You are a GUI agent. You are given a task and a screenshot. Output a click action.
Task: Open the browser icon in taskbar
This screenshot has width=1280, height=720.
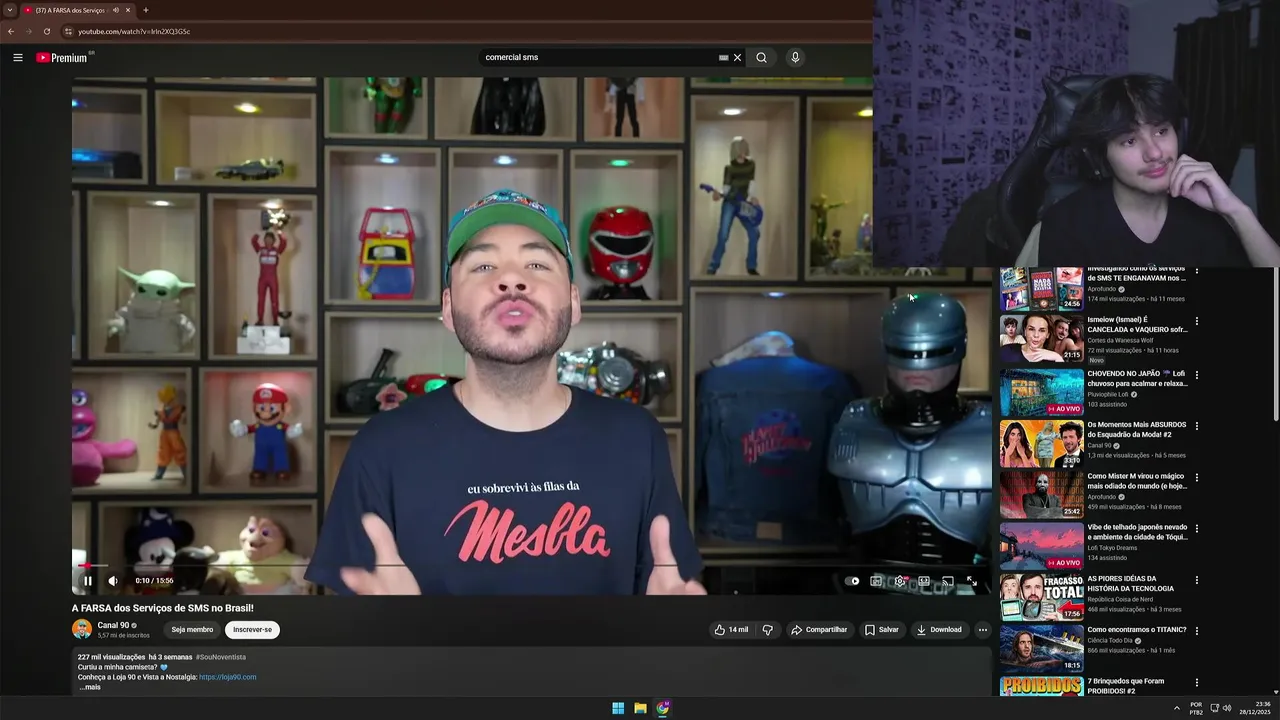[662, 708]
